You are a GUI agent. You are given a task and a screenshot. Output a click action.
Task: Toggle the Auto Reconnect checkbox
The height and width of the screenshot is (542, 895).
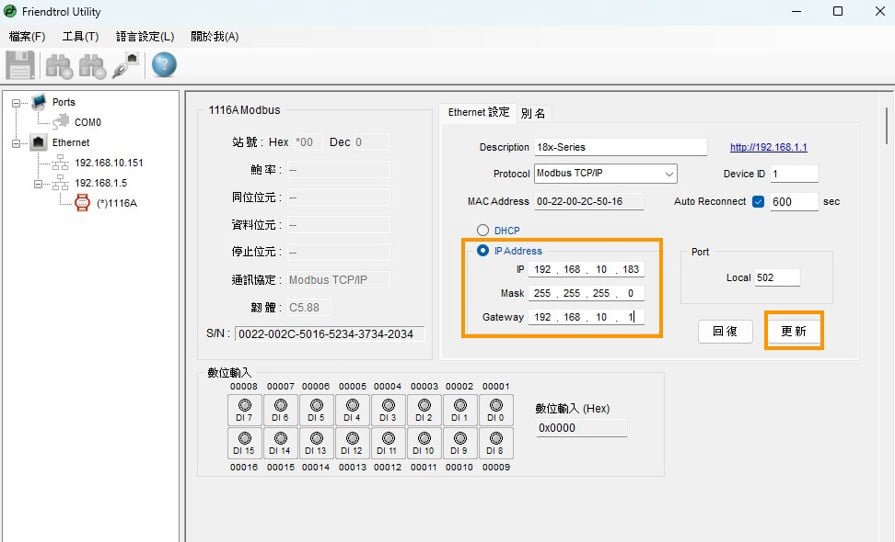pos(758,201)
